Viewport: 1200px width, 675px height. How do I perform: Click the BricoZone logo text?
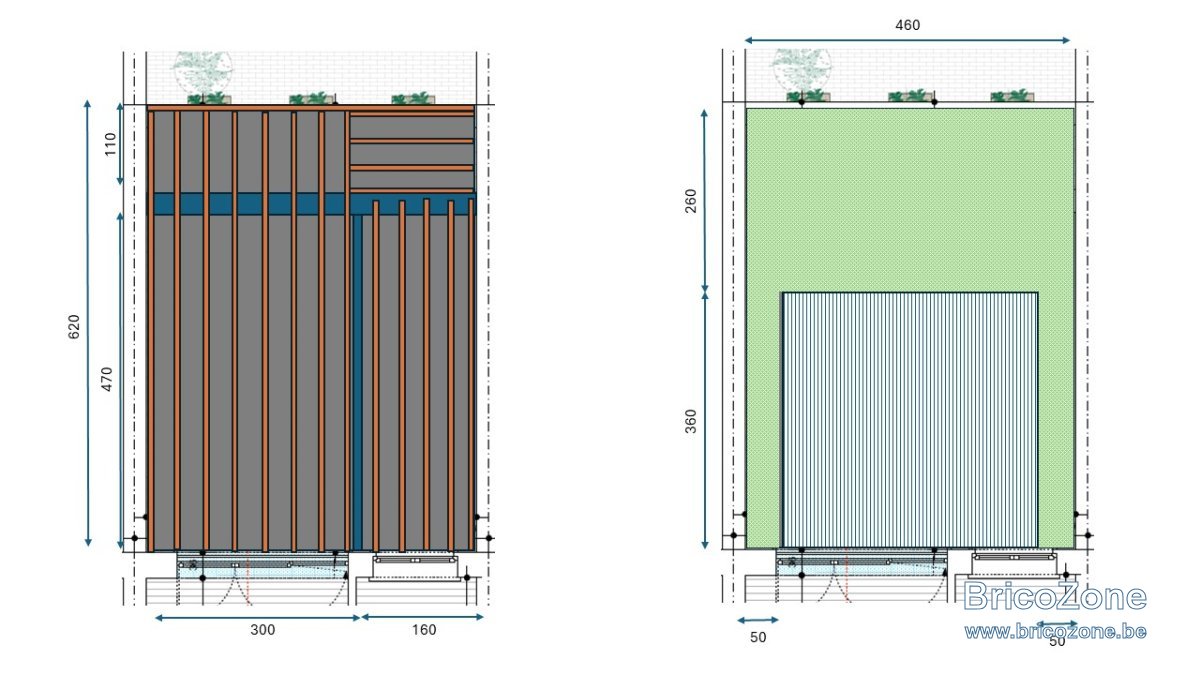coord(1055,598)
